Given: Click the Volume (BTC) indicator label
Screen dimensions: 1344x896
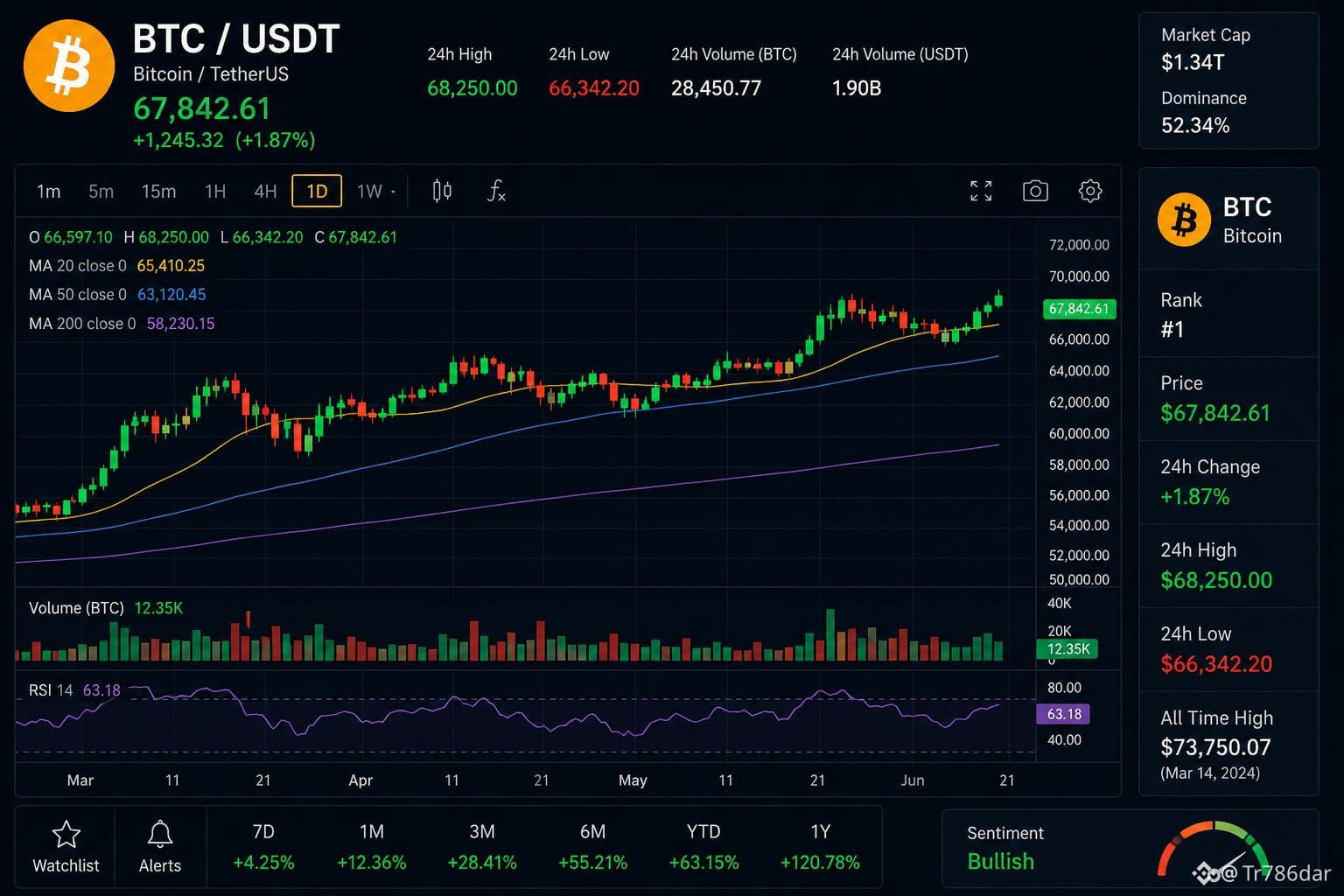Looking at the screenshot, I should click(76, 608).
